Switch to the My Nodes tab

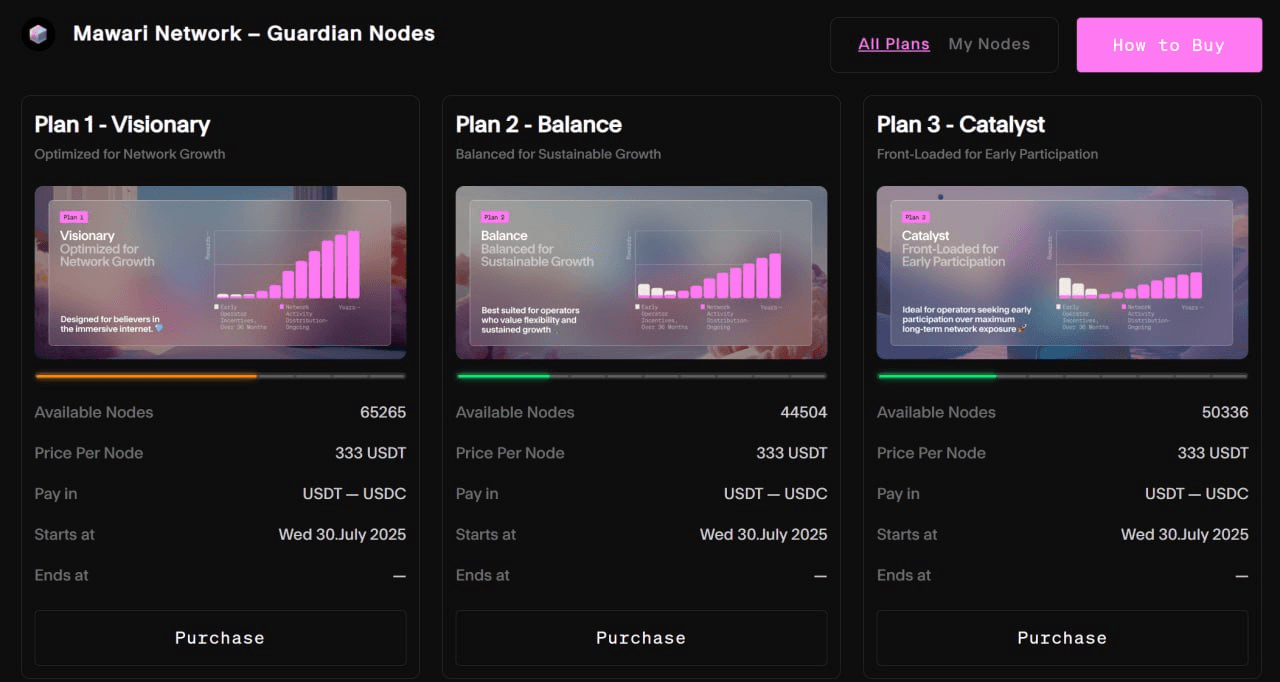[x=989, y=44]
